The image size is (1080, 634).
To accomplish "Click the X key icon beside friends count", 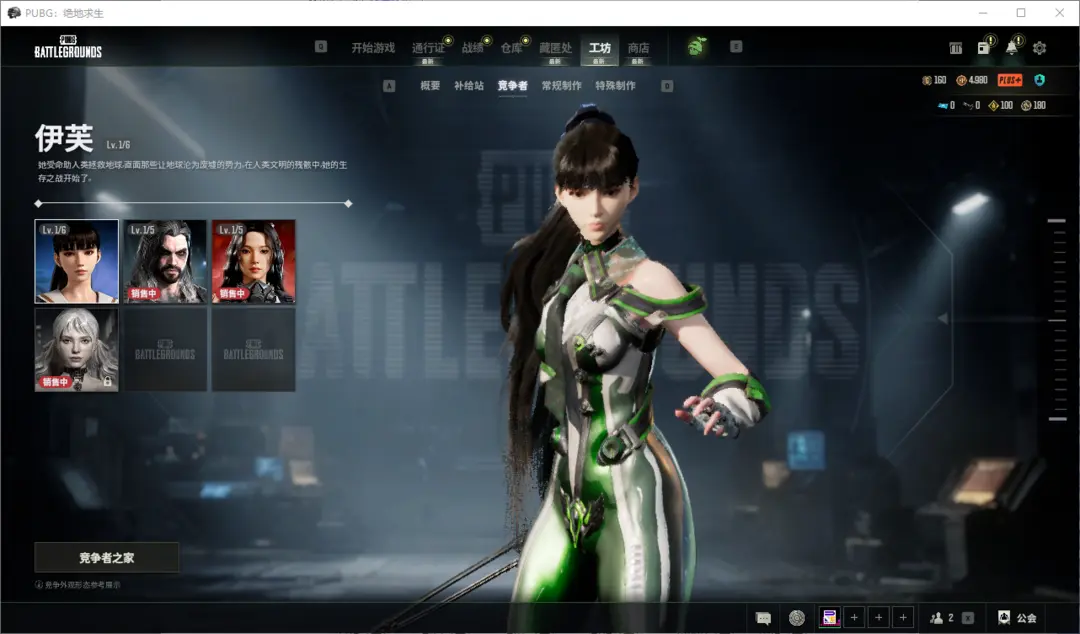I will tap(968, 618).
